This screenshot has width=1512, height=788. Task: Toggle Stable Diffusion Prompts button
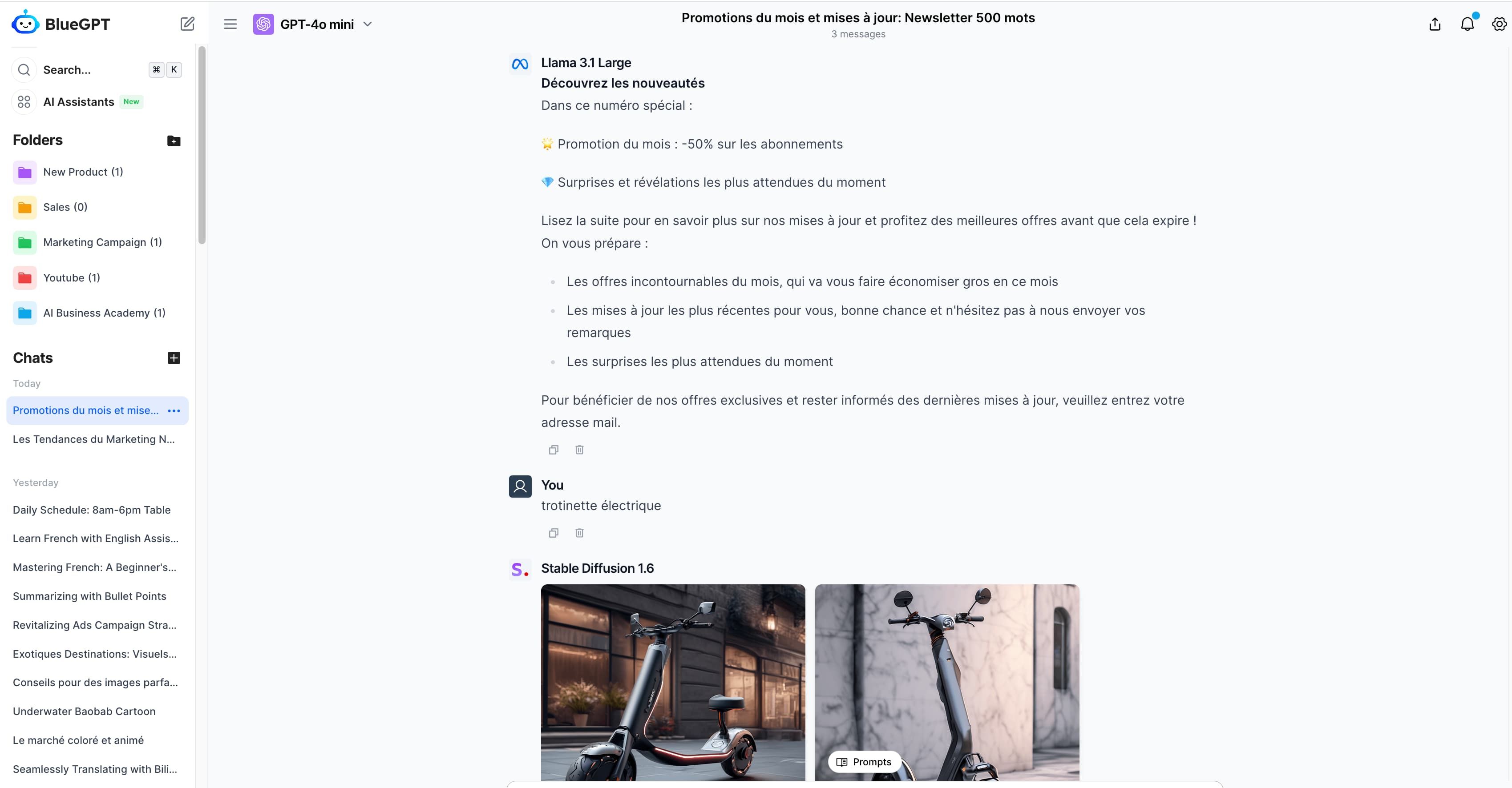[x=862, y=761]
